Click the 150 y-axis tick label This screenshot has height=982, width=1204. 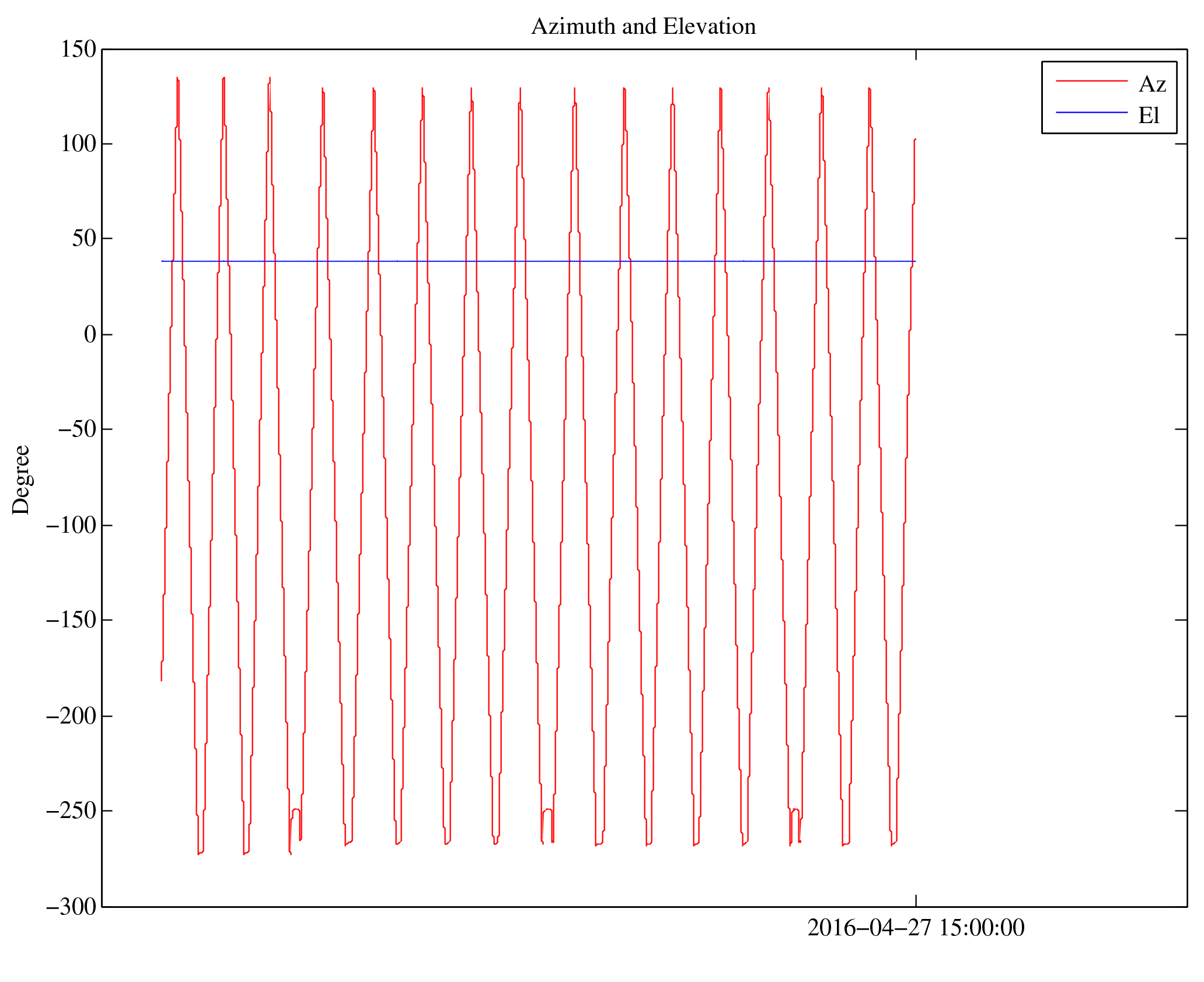78,50
